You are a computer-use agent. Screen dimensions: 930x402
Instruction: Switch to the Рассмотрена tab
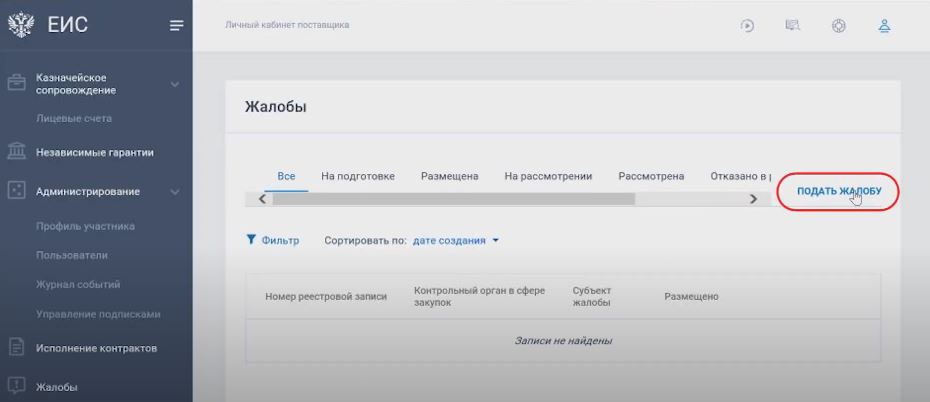pyautogui.click(x=651, y=176)
